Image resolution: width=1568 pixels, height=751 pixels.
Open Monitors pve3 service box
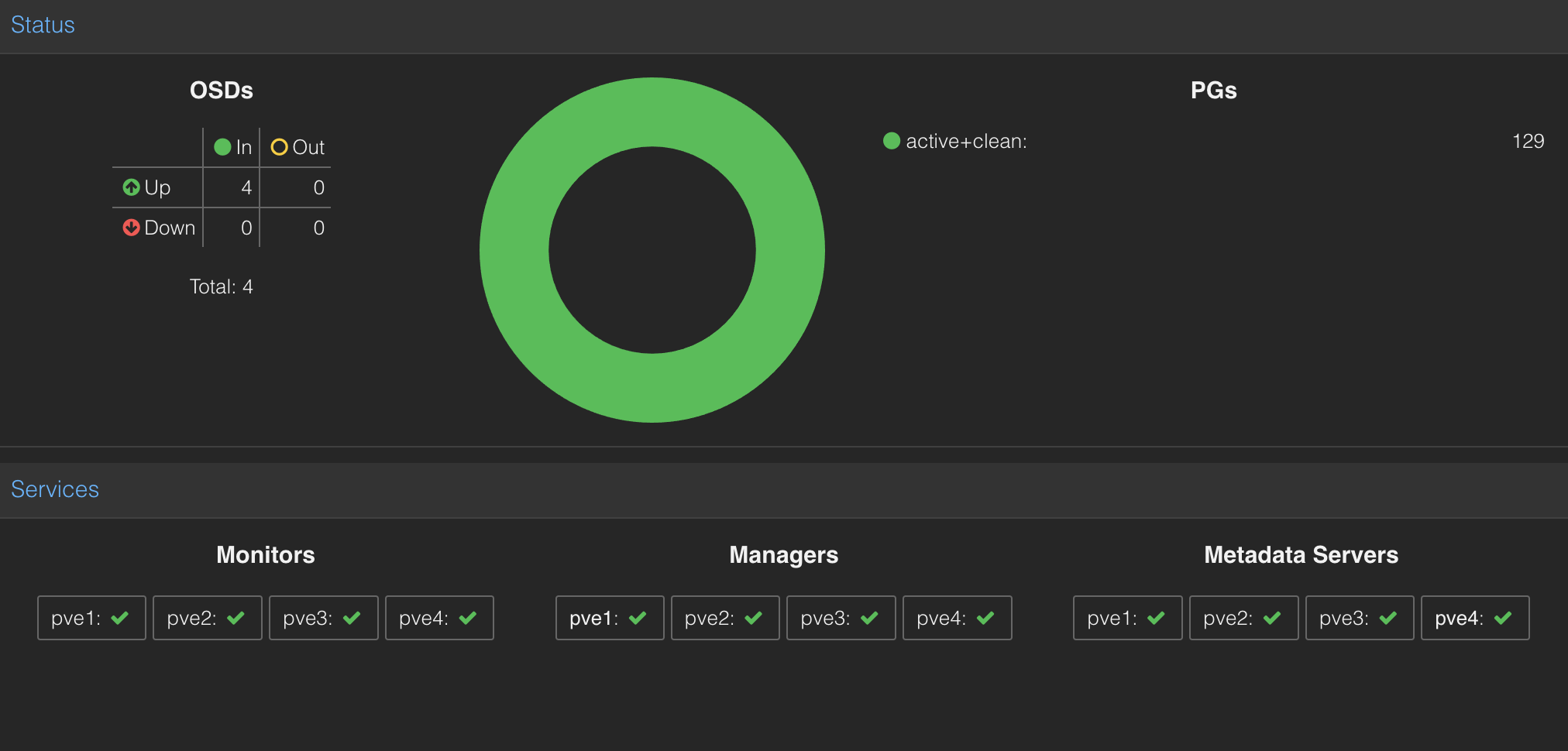point(324,618)
